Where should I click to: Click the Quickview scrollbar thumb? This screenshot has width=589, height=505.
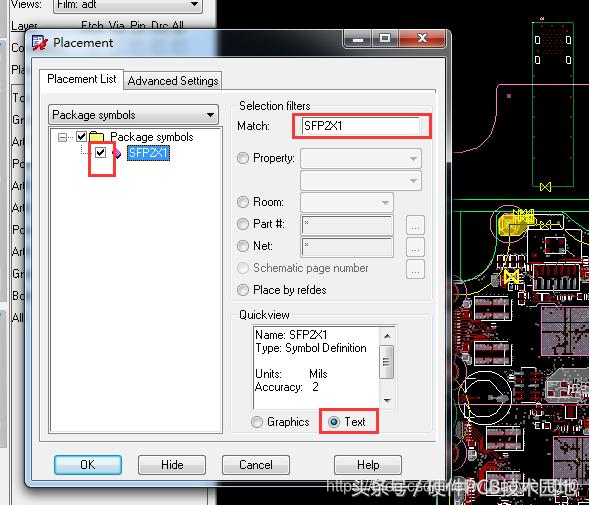click(387, 362)
